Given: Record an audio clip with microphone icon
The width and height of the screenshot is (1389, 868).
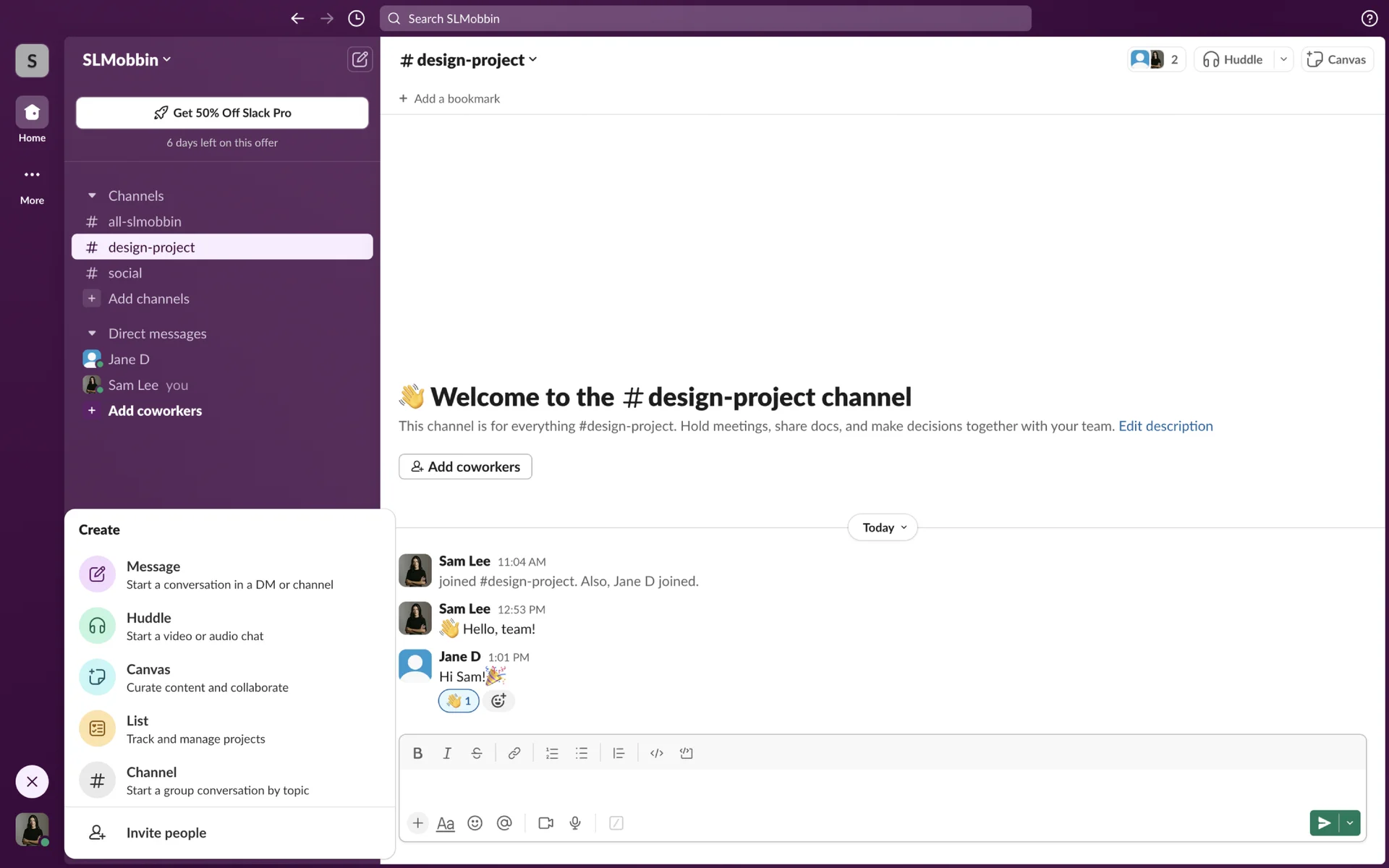Looking at the screenshot, I should click(x=575, y=823).
